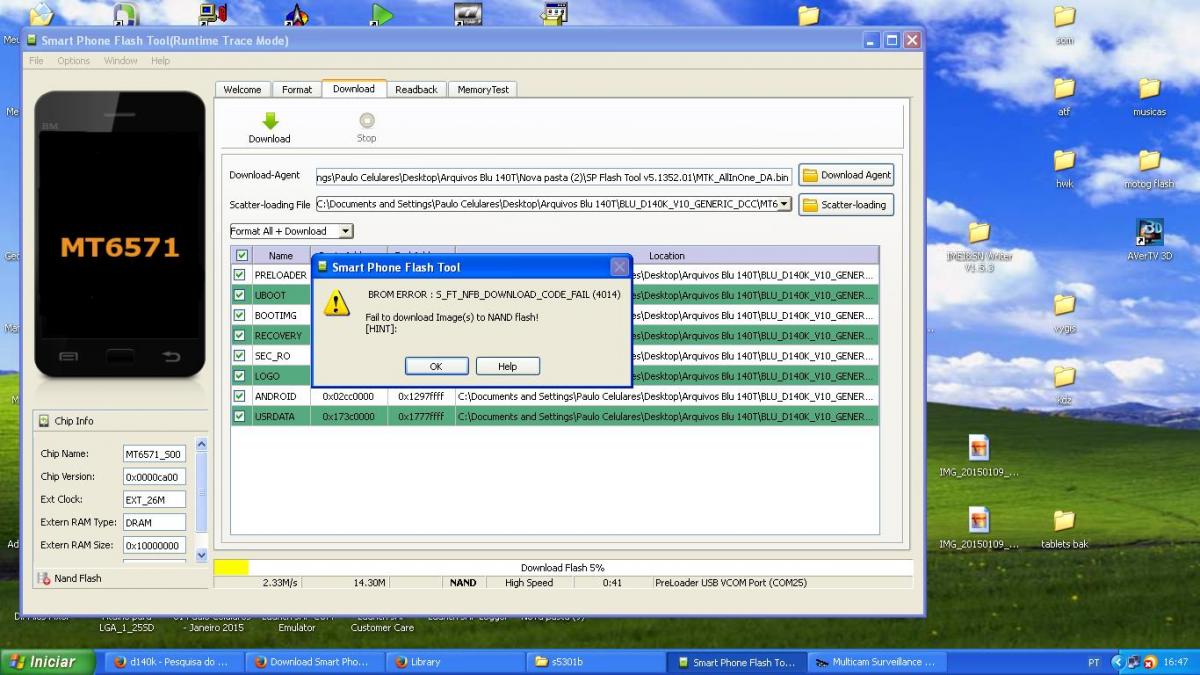Click OK in the BROM ERROR dialog

(x=436, y=366)
